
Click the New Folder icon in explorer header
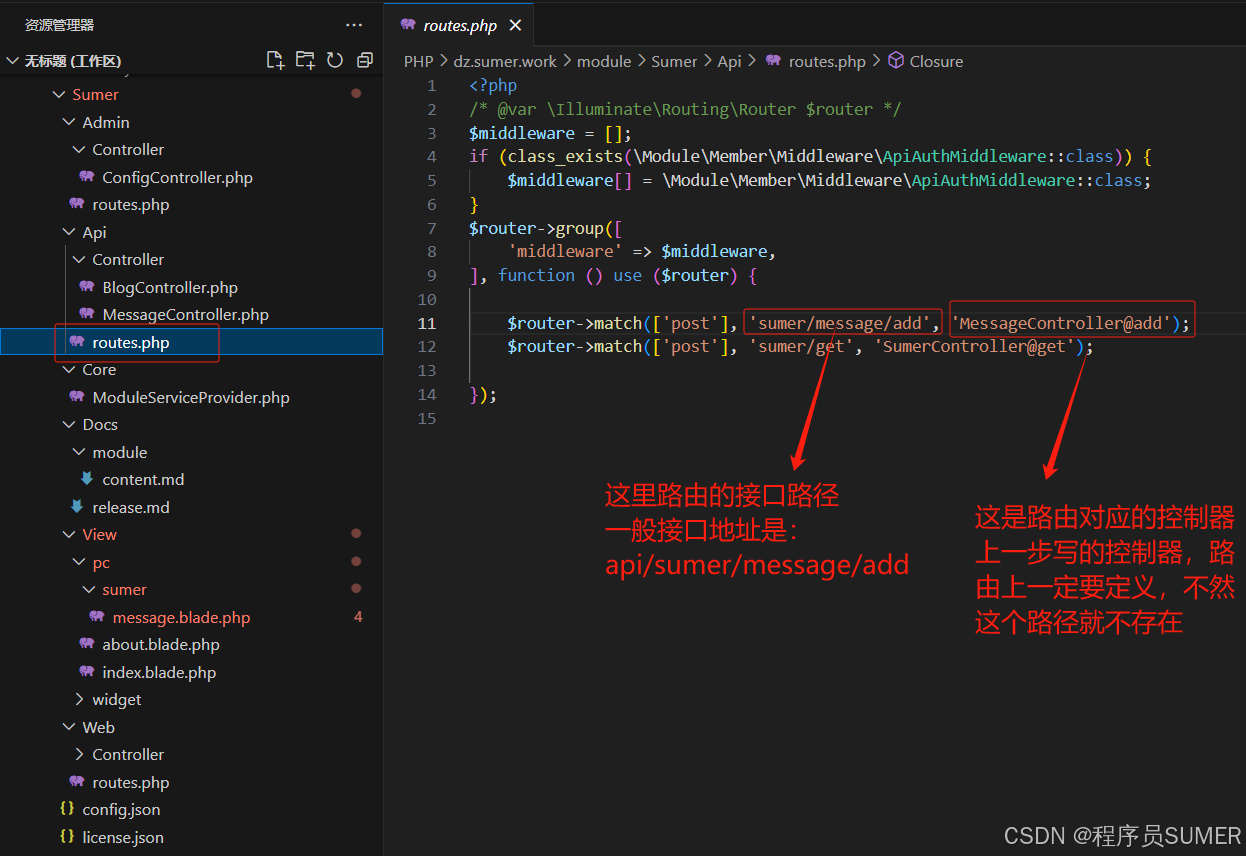coord(305,60)
